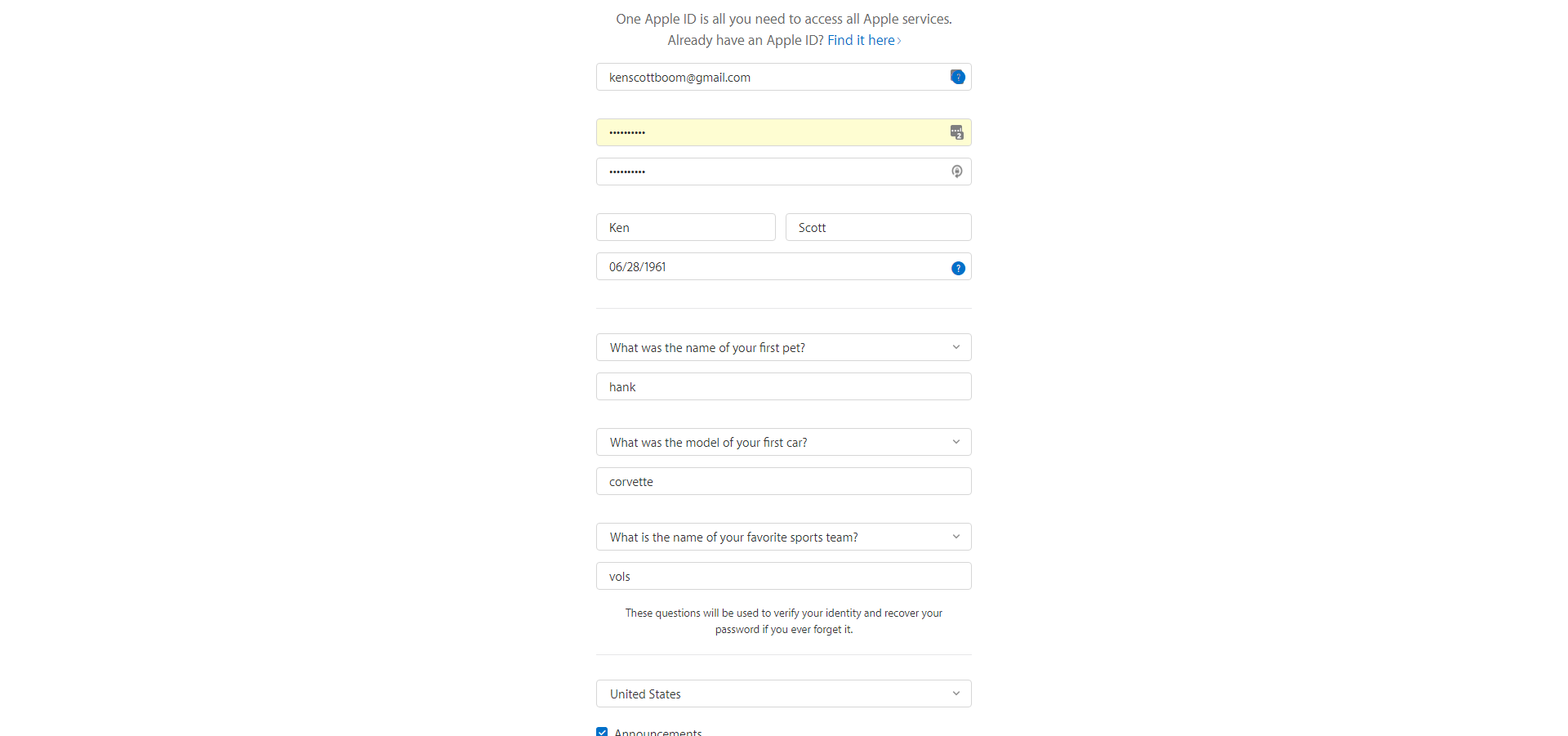Screen dimensions: 1568x736
Task: Click the birthday field help icon
Action: 958,268
